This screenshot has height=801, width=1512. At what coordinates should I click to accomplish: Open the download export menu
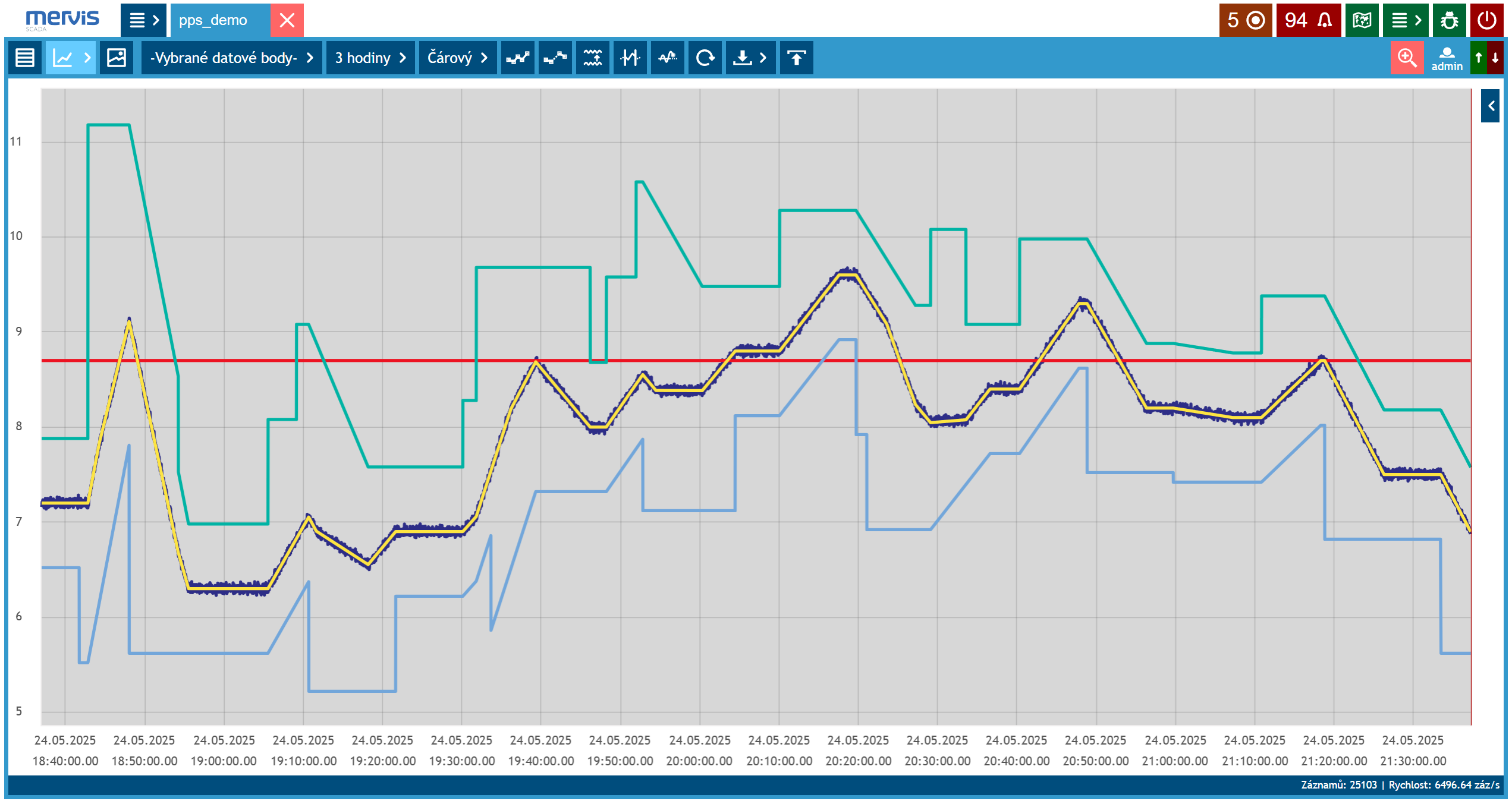coord(750,58)
